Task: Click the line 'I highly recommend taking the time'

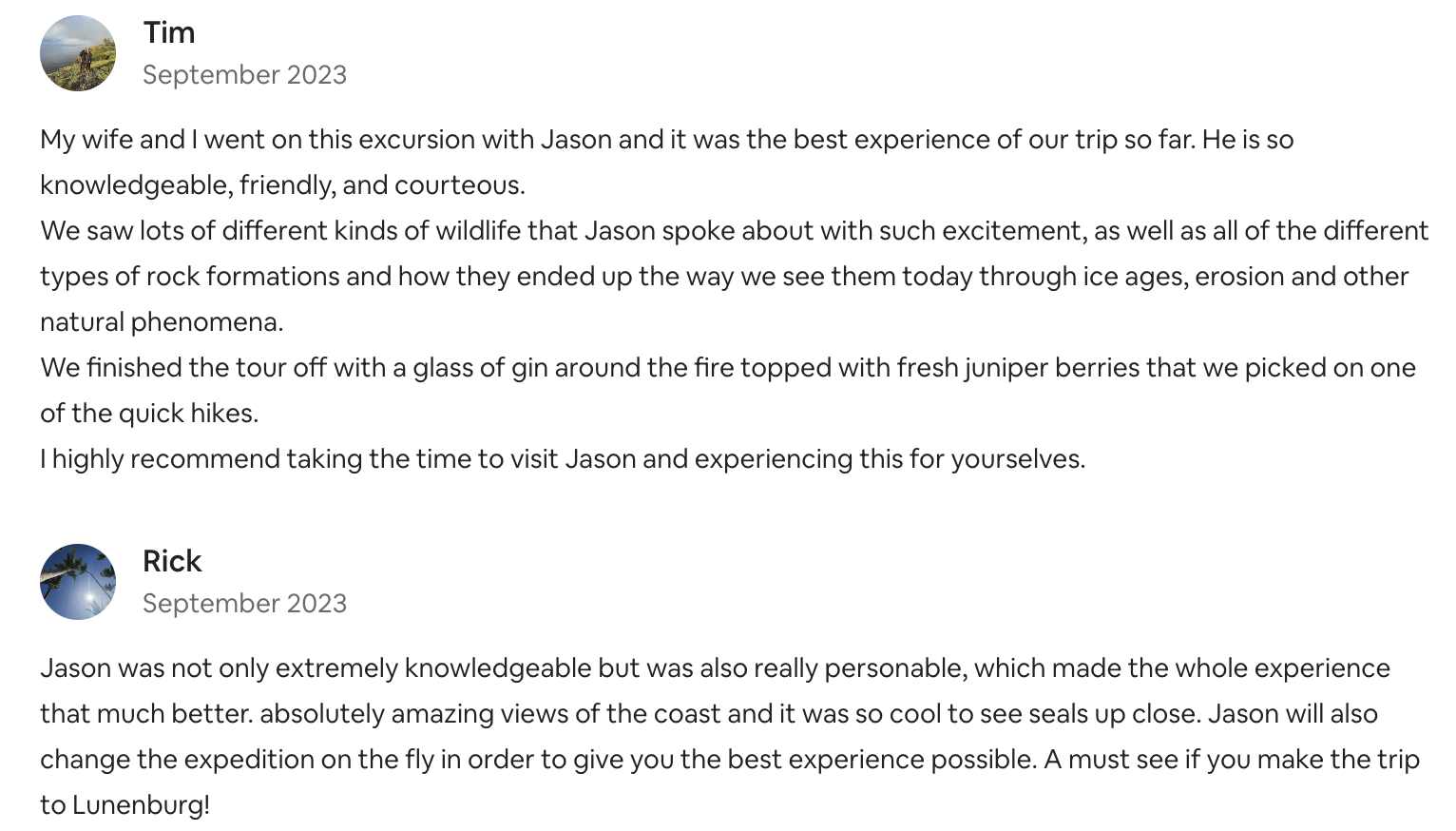Action: pos(563,459)
